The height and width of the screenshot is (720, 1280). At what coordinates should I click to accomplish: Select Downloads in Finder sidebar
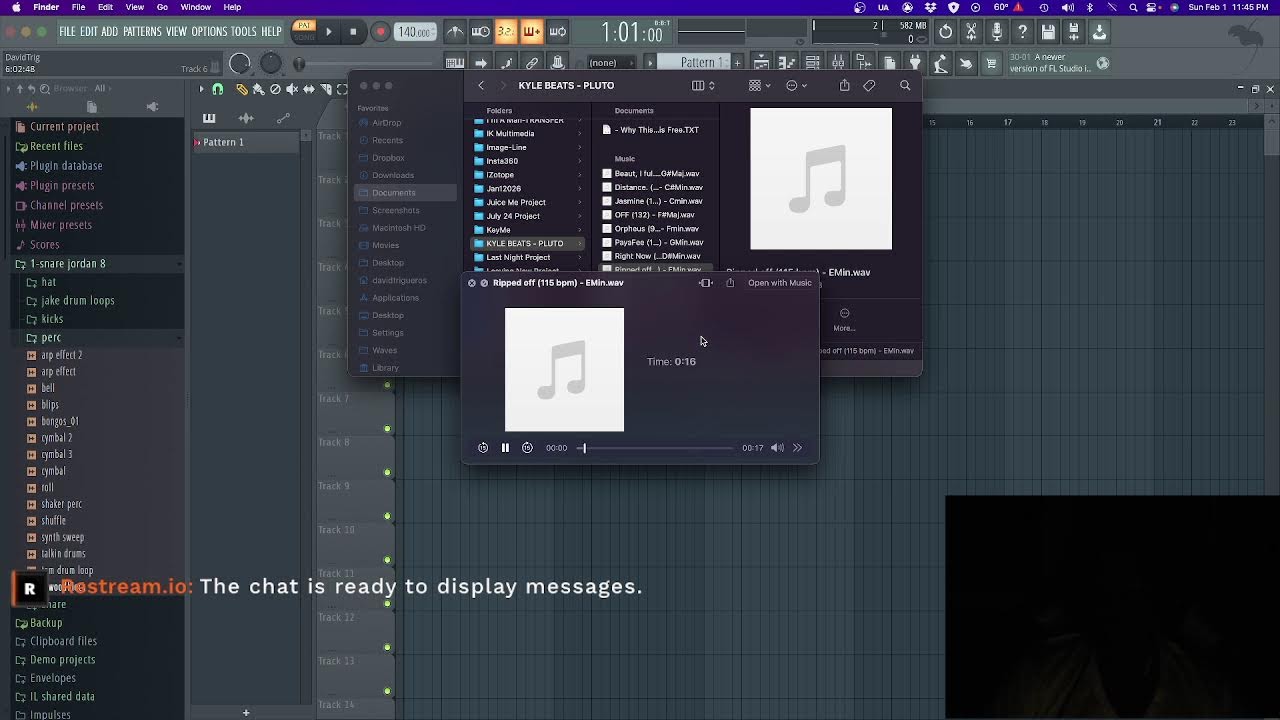(392, 175)
